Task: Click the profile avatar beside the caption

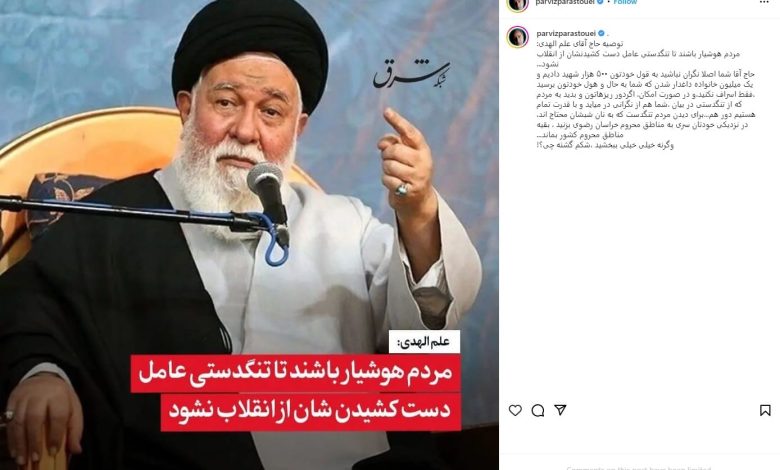Action: (517, 37)
